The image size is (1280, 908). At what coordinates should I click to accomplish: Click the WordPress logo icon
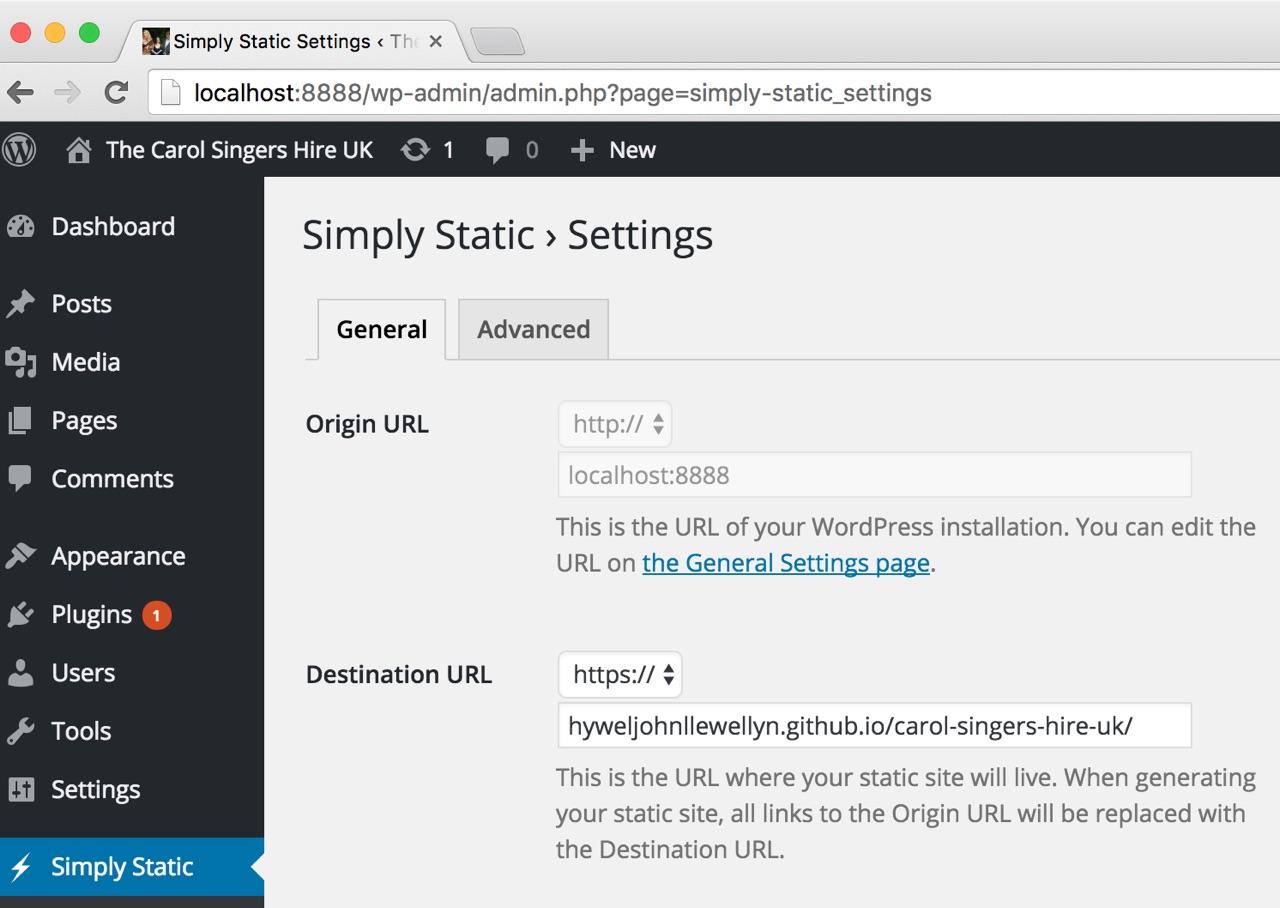click(19, 150)
